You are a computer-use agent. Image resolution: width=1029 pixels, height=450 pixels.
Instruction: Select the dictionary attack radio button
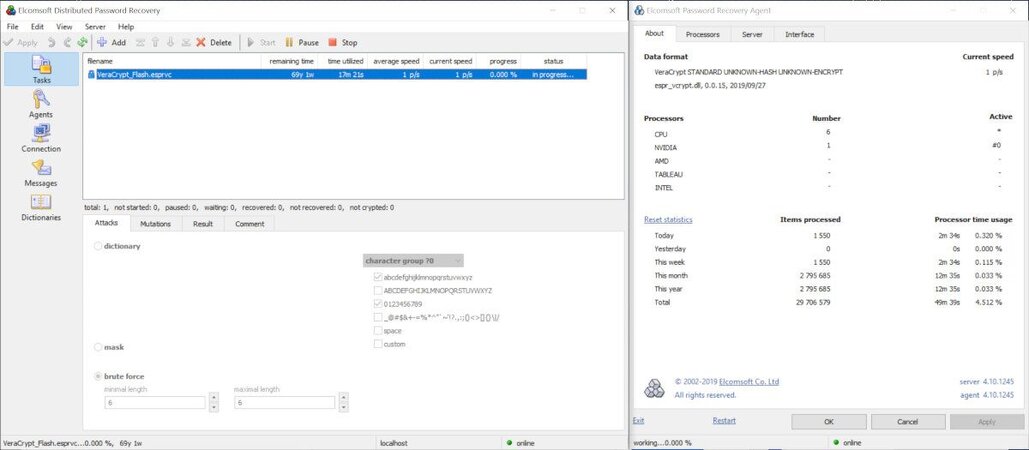pos(98,246)
